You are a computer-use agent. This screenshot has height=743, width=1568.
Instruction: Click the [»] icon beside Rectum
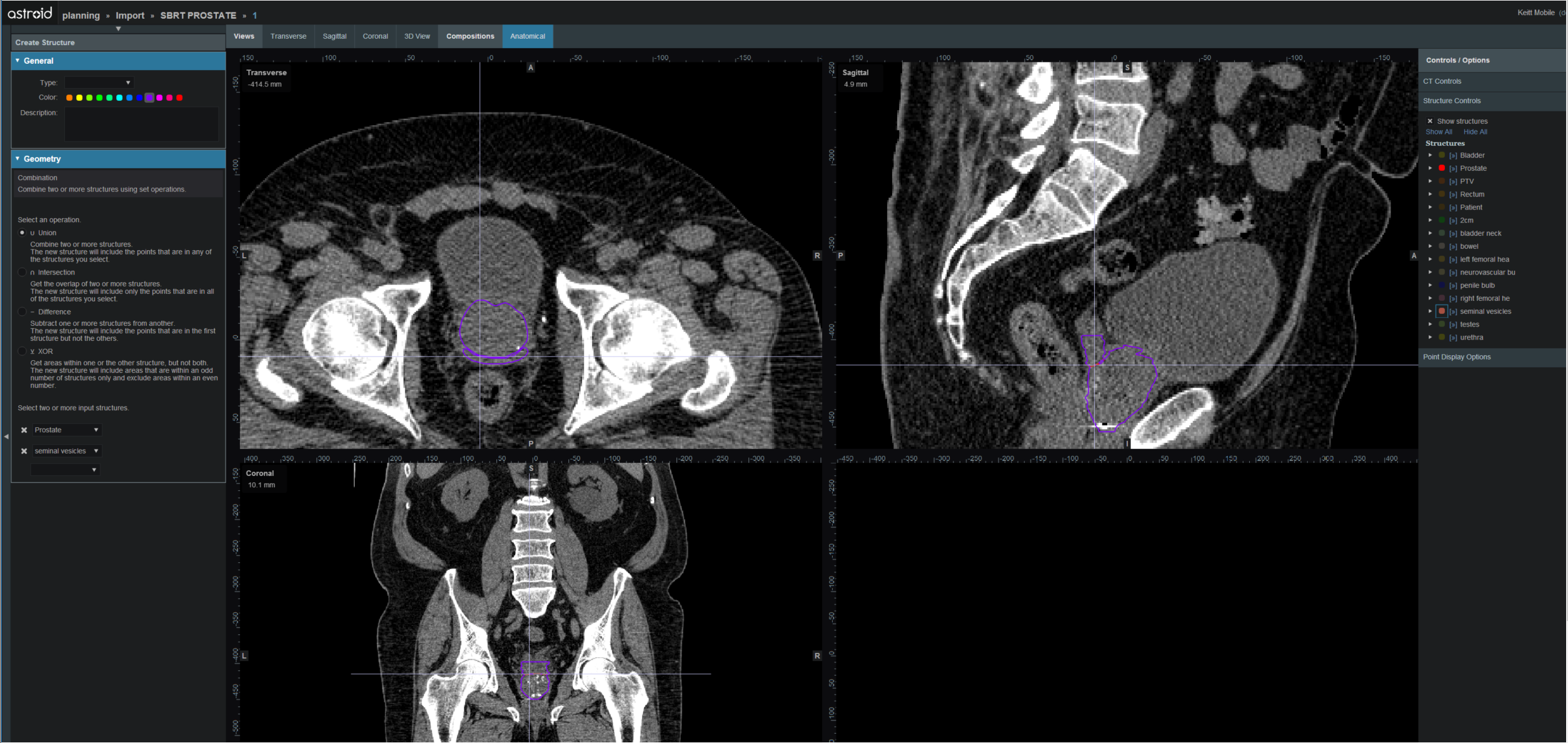[x=1453, y=195]
